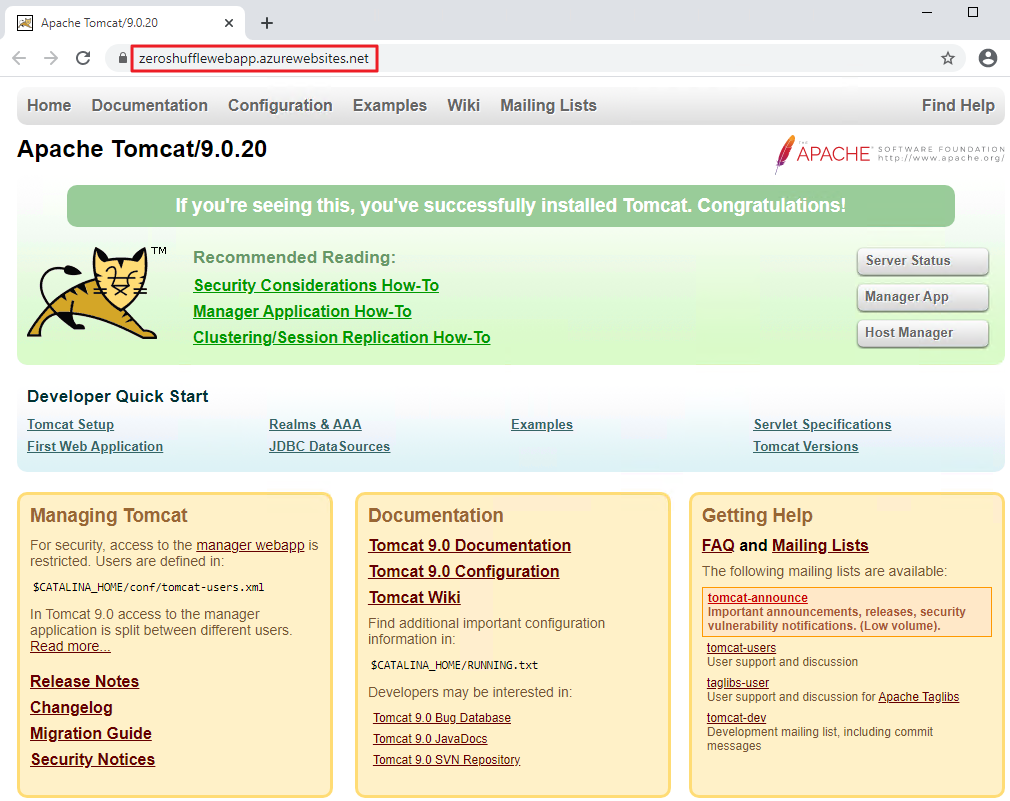The height and width of the screenshot is (801, 1010).
Task: Open the First Web Application link
Action: coord(95,447)
